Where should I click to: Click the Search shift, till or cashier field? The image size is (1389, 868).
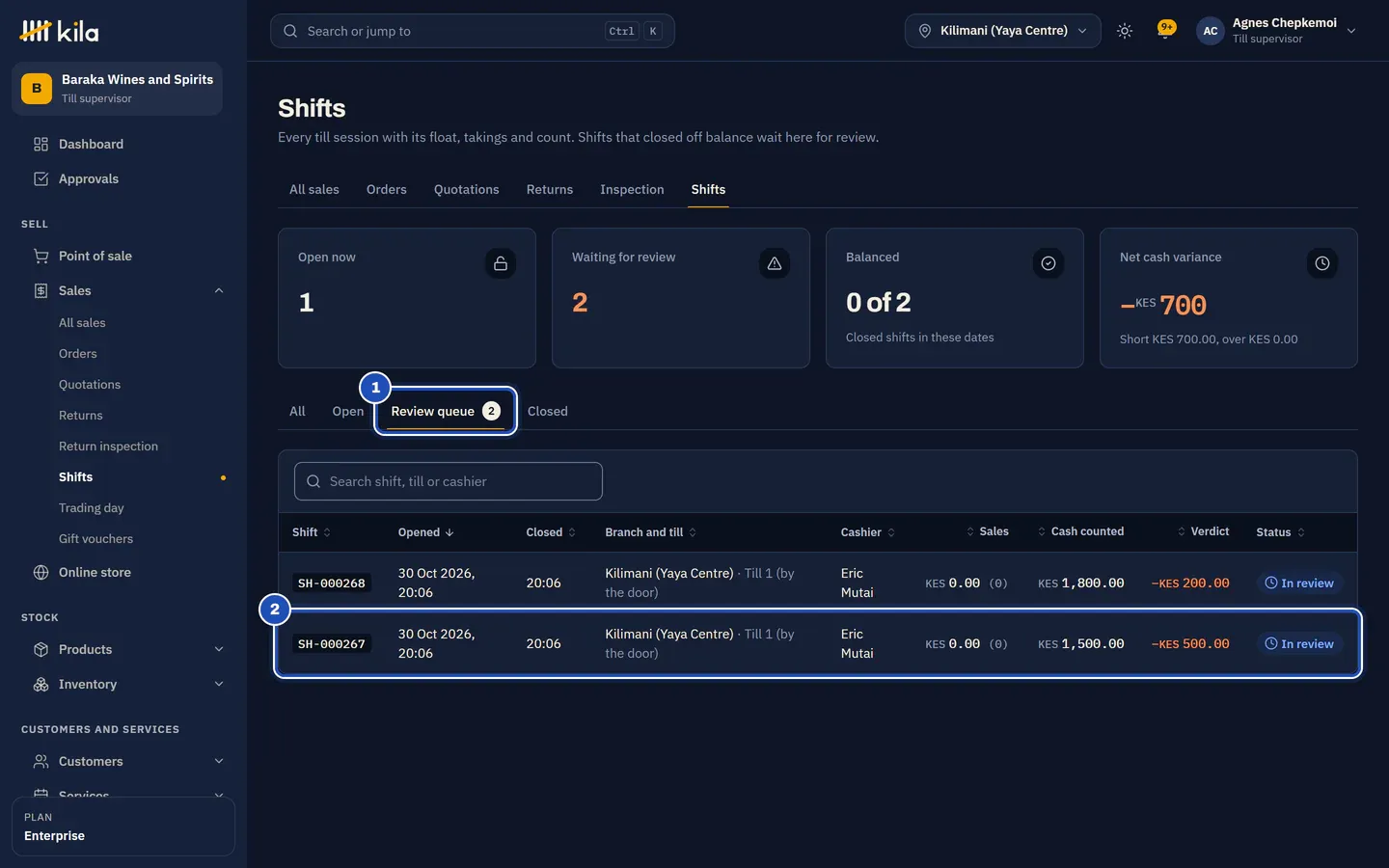[x=449, y=481]
